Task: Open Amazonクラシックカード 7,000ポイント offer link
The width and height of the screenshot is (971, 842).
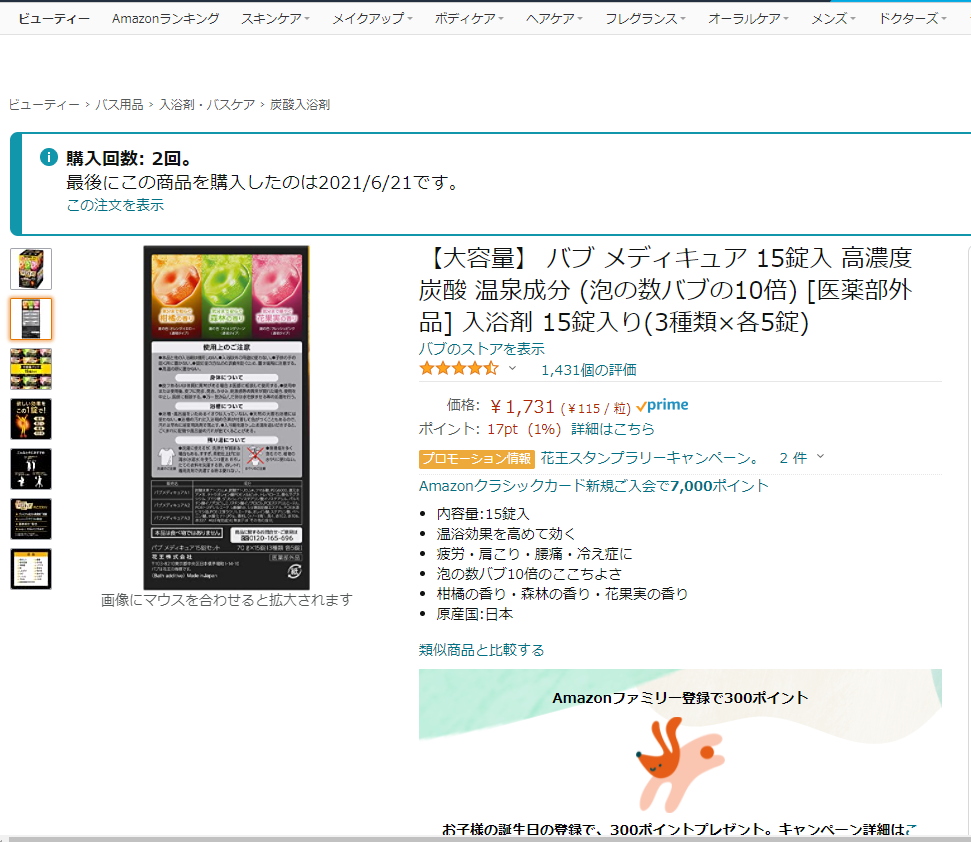Action: (594, 486)
